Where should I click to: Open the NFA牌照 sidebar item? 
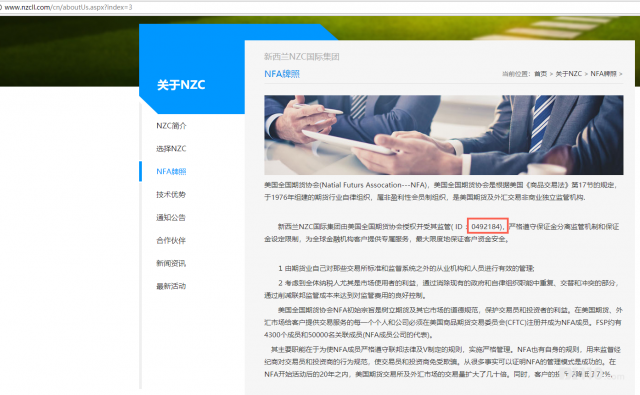coord(171,171)
